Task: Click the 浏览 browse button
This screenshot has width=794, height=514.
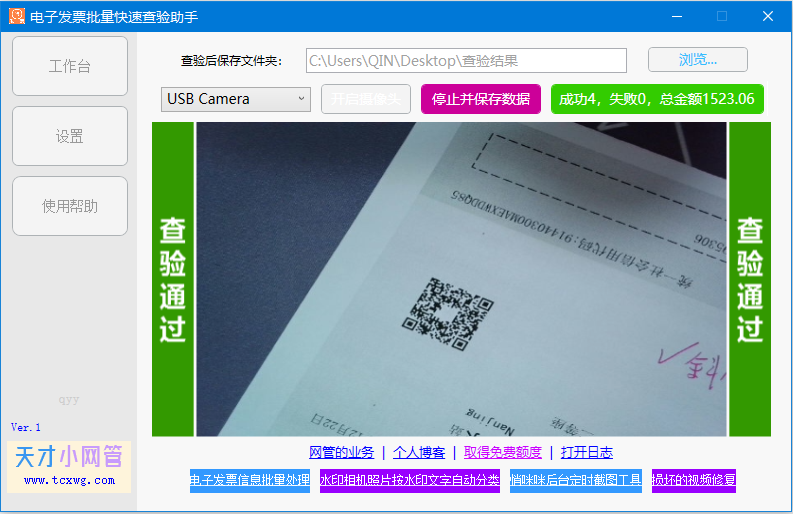Action: tap(698, 60)
